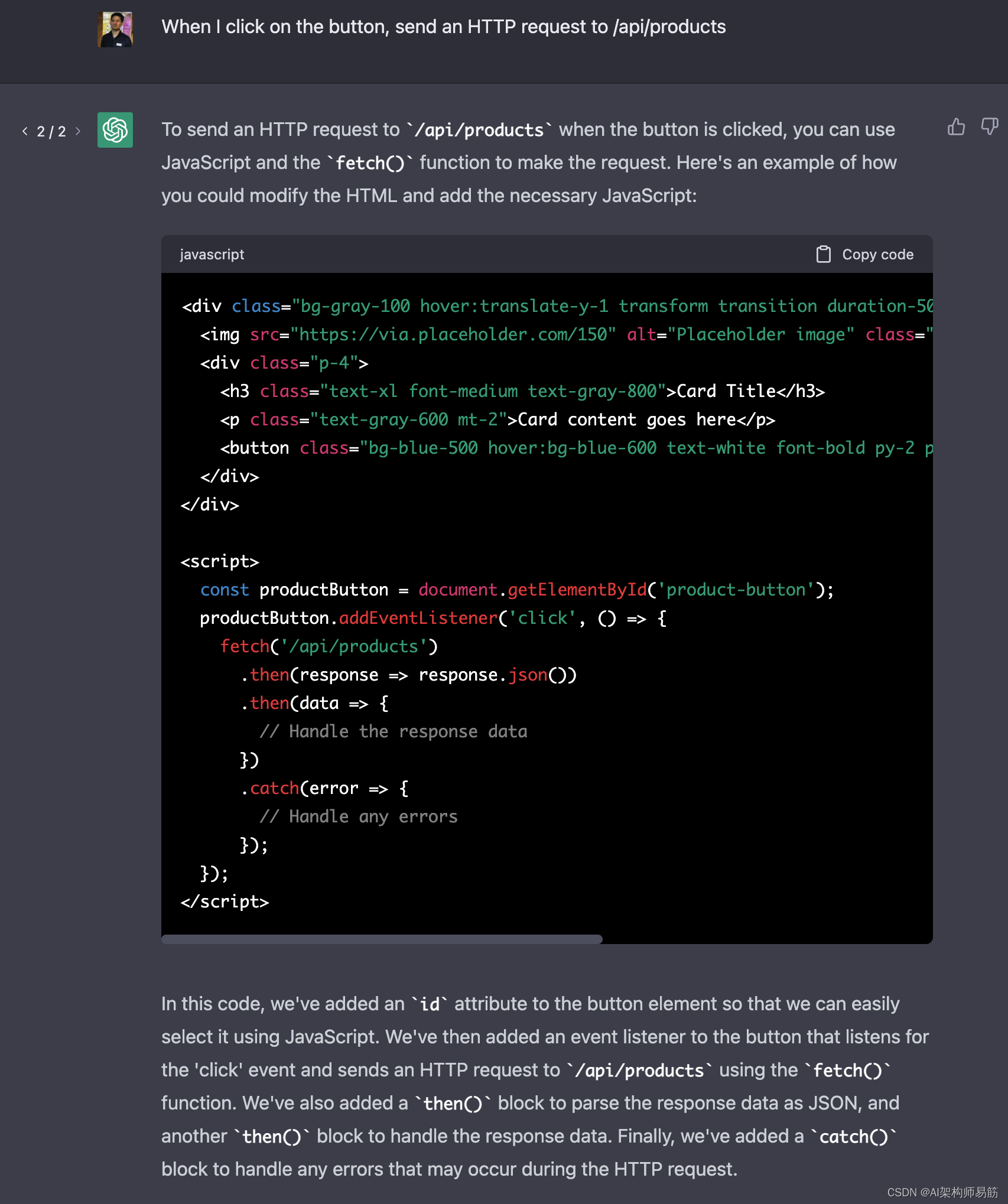Click the '2 / 2' response counter
This screenshot has height=1204, width=1008.
(x=51, y=131)
